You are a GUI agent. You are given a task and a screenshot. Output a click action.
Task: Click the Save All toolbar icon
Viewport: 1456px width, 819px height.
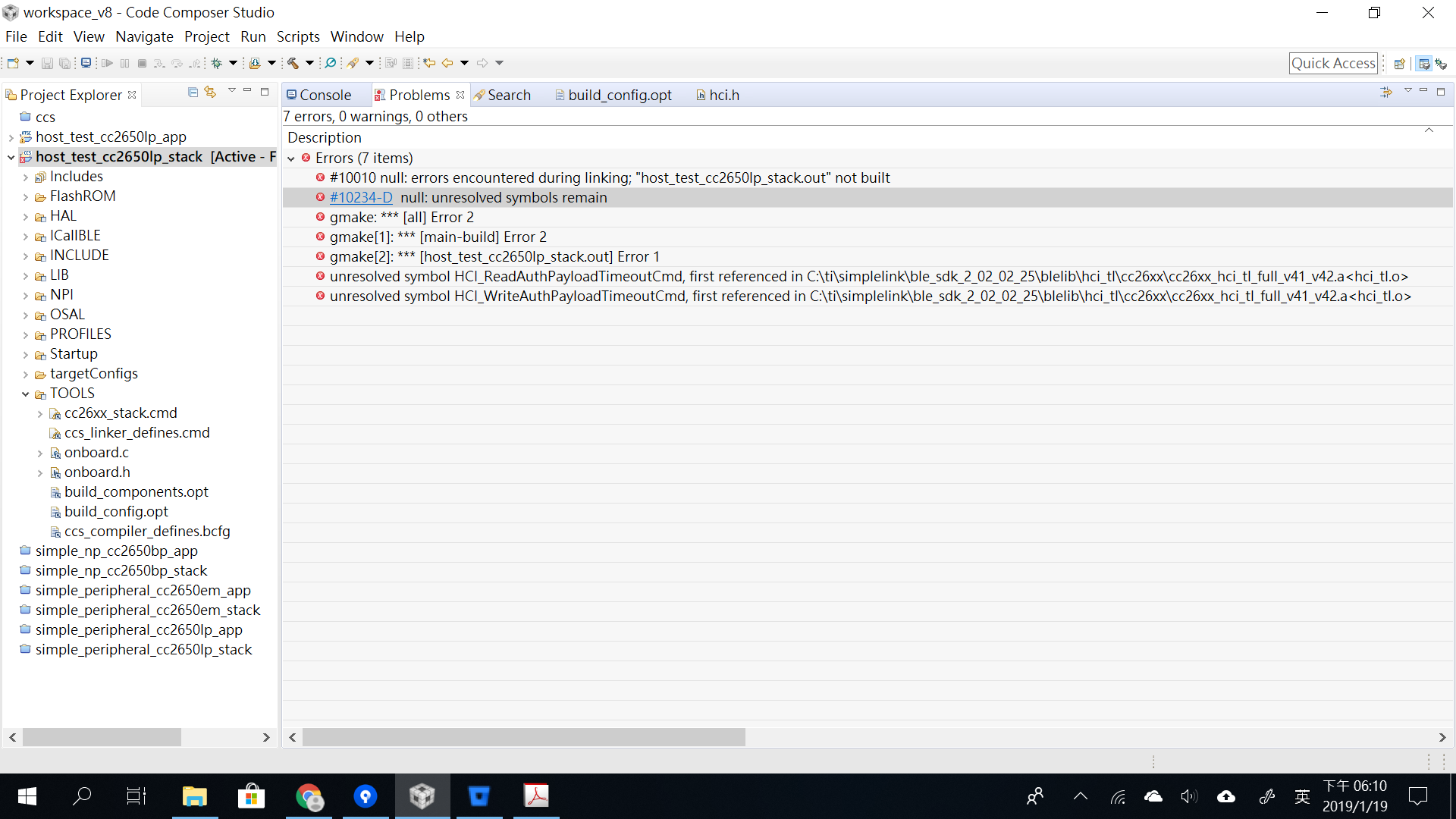(x=65, y=63)
